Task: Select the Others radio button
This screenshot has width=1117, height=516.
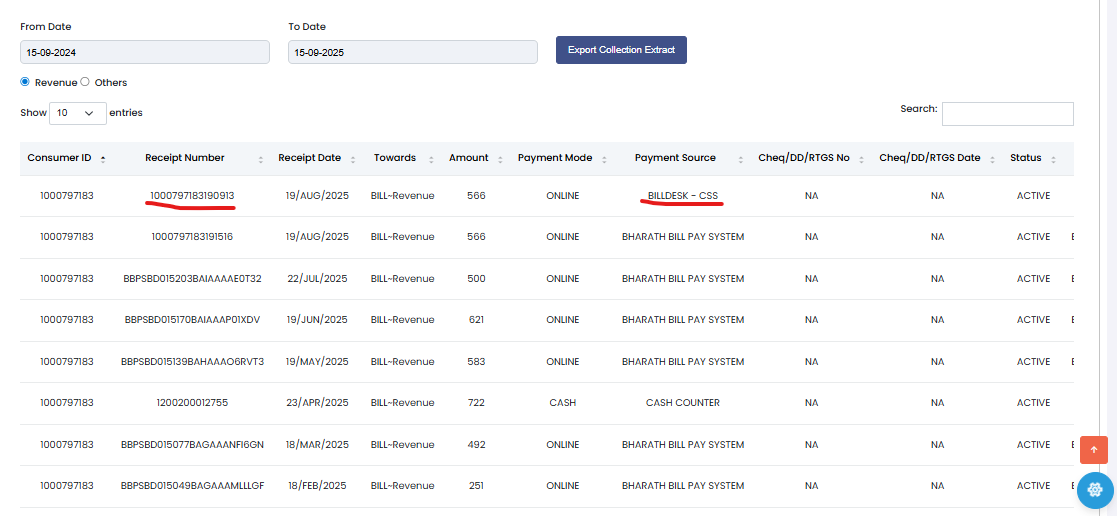Action: (85, 82)
